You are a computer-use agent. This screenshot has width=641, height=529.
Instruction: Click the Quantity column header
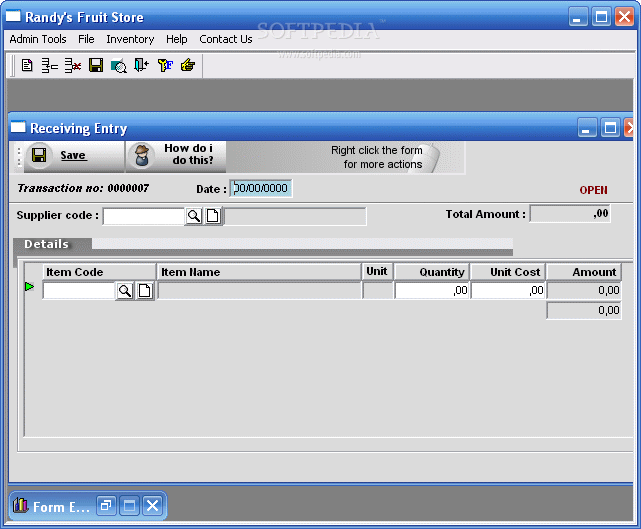click(432, 272)
